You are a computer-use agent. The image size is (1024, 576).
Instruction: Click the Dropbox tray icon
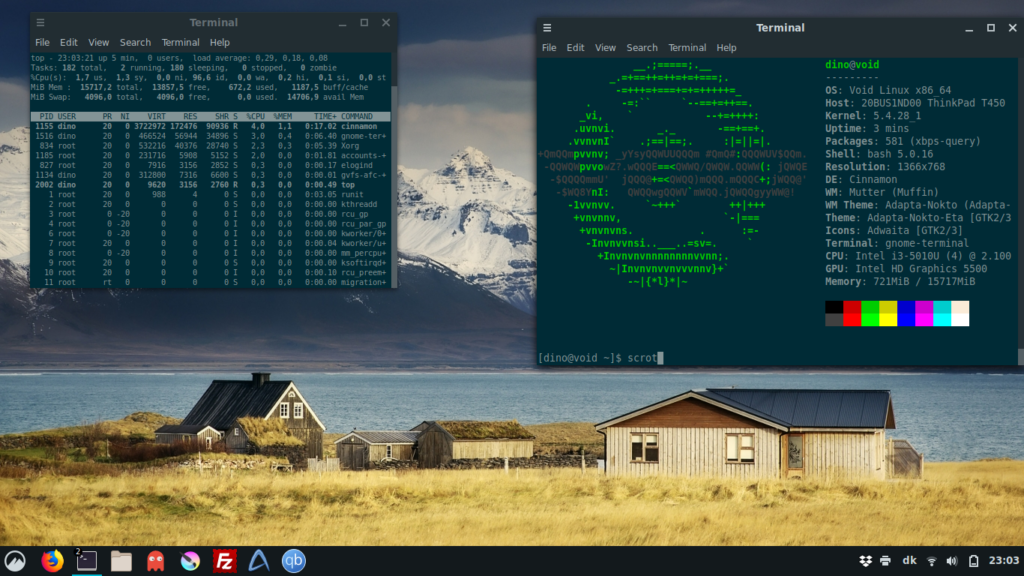tap(865, 561)
